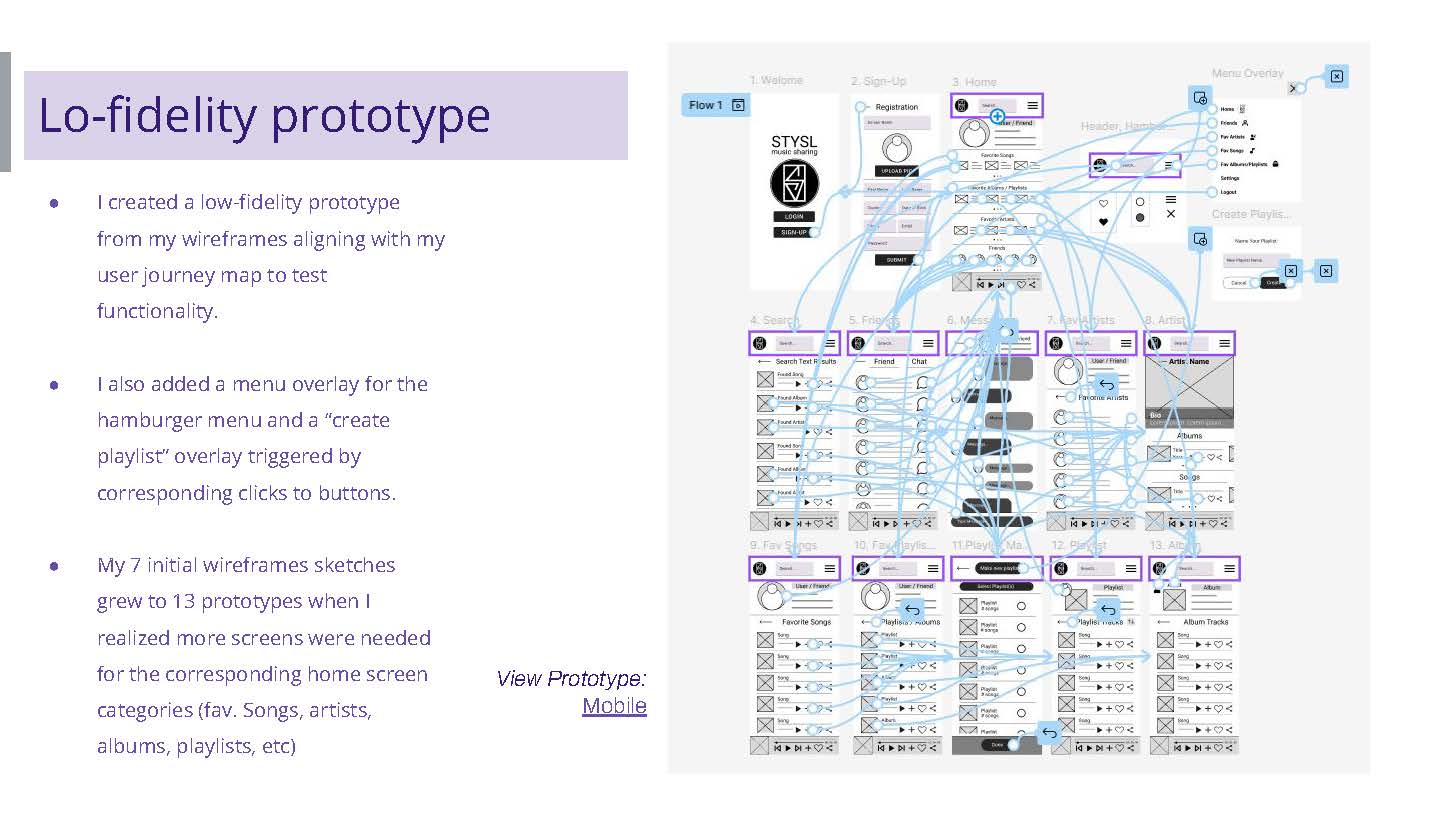This screenshot has width=1450, height=816.
Task: Open hamburger menu on Fav Artists screen
Action: tap(1126, 343)
